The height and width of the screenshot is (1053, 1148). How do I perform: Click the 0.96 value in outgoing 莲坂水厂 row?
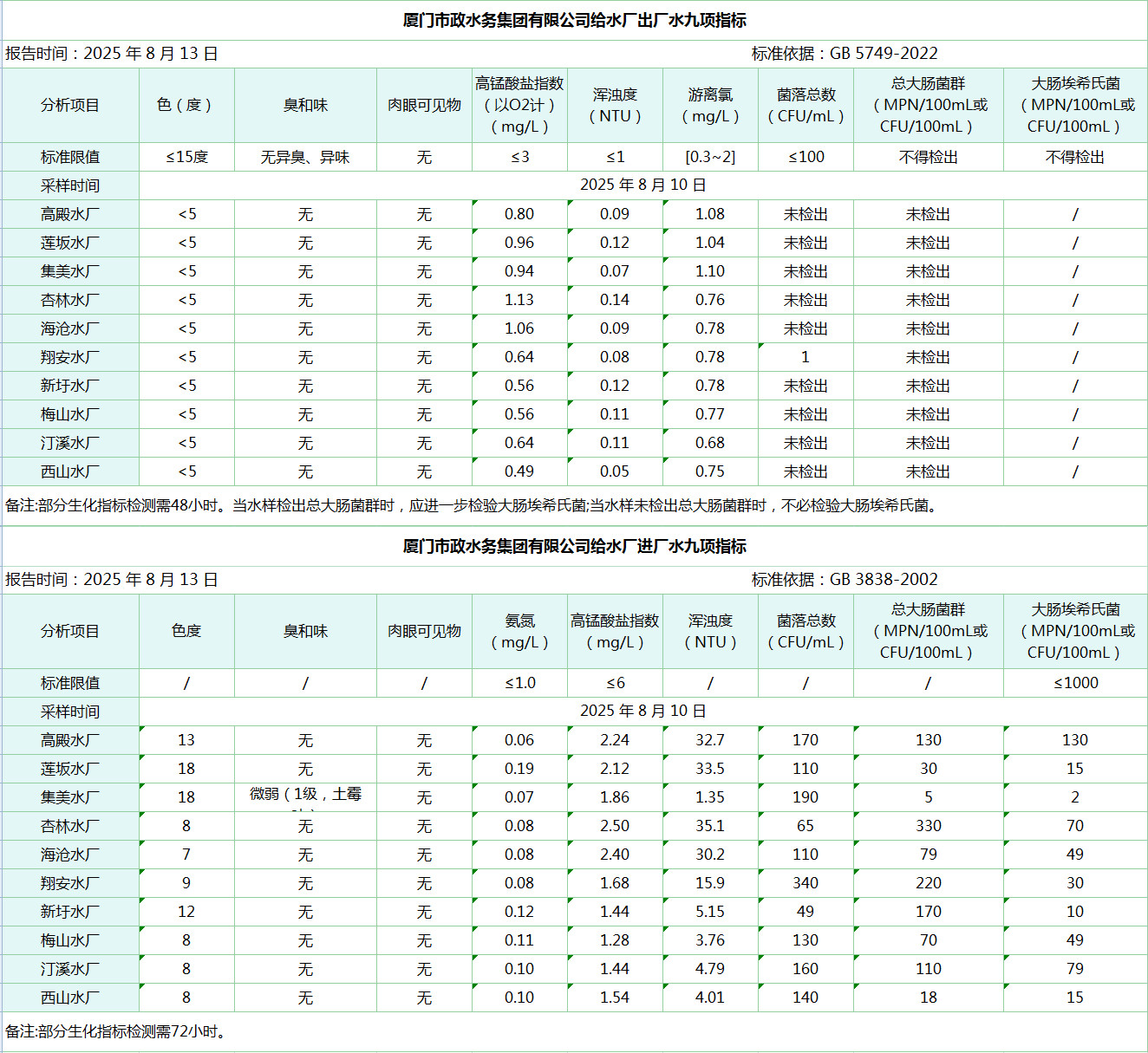click(519, 243)
